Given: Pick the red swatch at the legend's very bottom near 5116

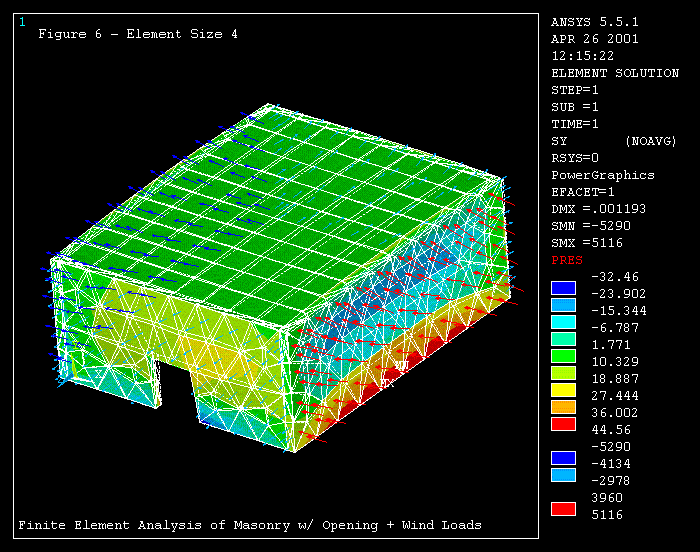Looking at the screenshot, I should pyautogui.click(x=564, y=508).
